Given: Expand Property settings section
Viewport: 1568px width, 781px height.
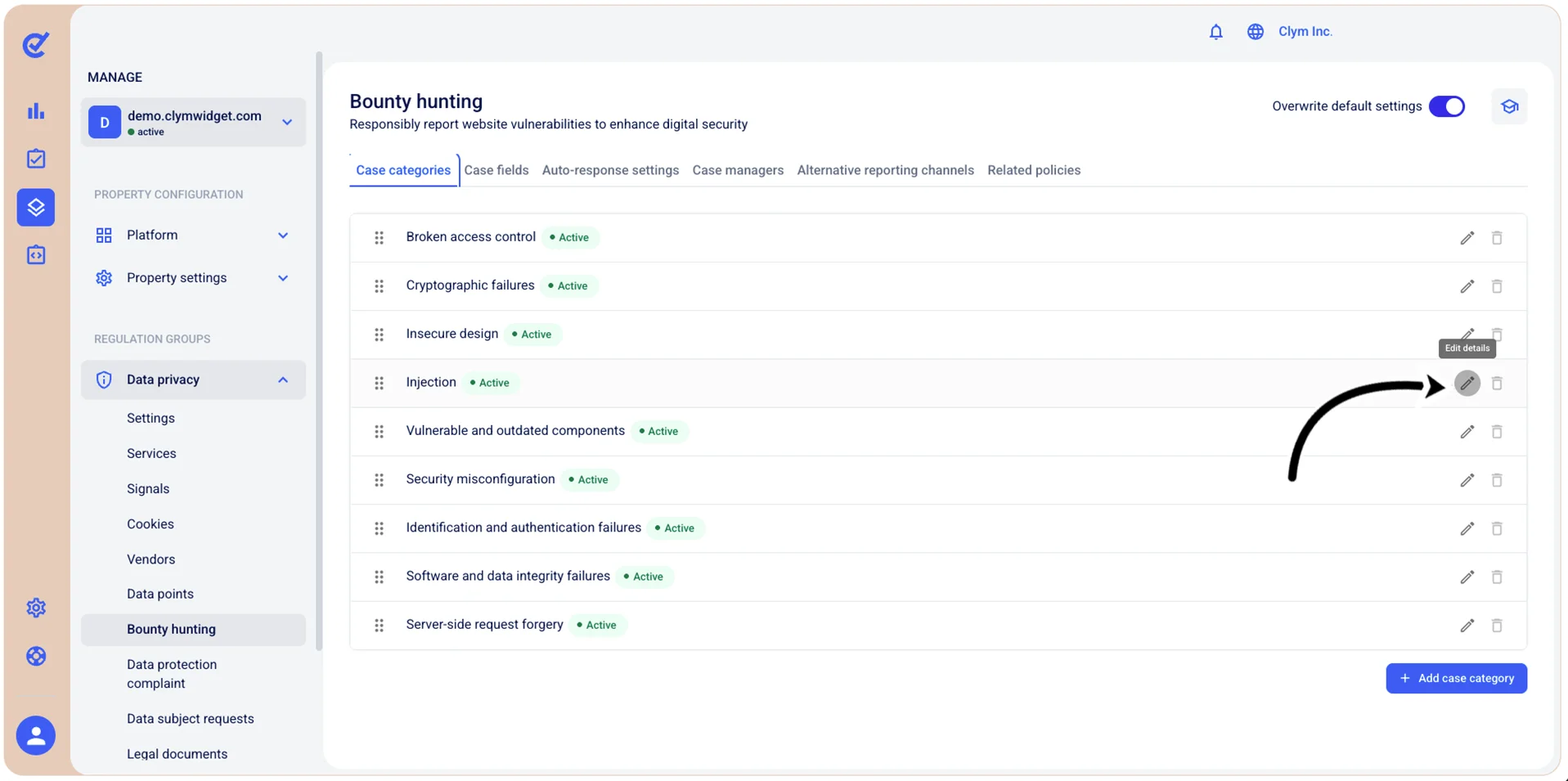Looking at the screenshot, I should click(193, 278).
